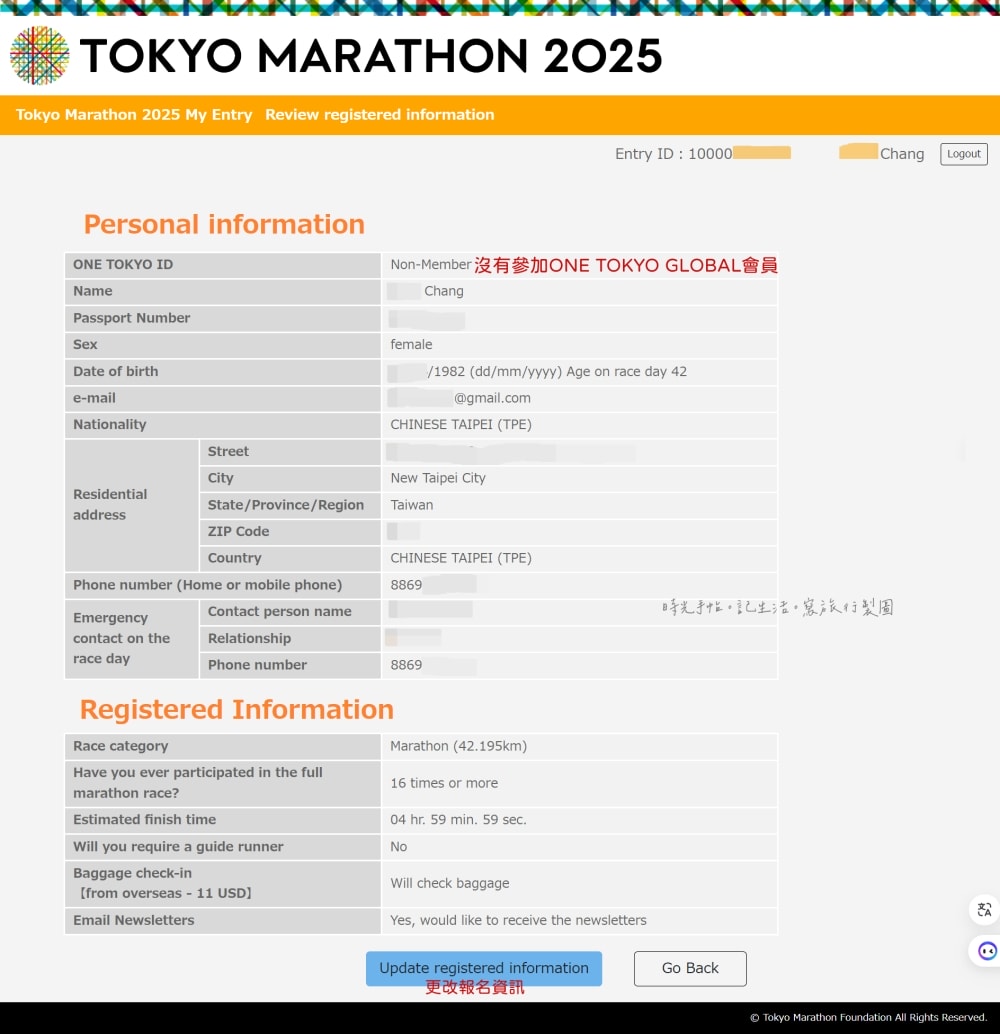Click 'Tokyo Marathon 2025 My Entry' header text
The width and height of the screenshot is (1000, 1034).
(134, 115)
